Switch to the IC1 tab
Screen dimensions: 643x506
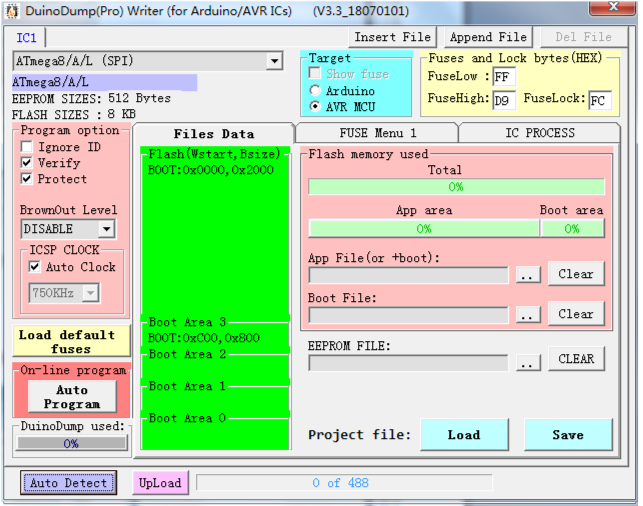[27, 38]
